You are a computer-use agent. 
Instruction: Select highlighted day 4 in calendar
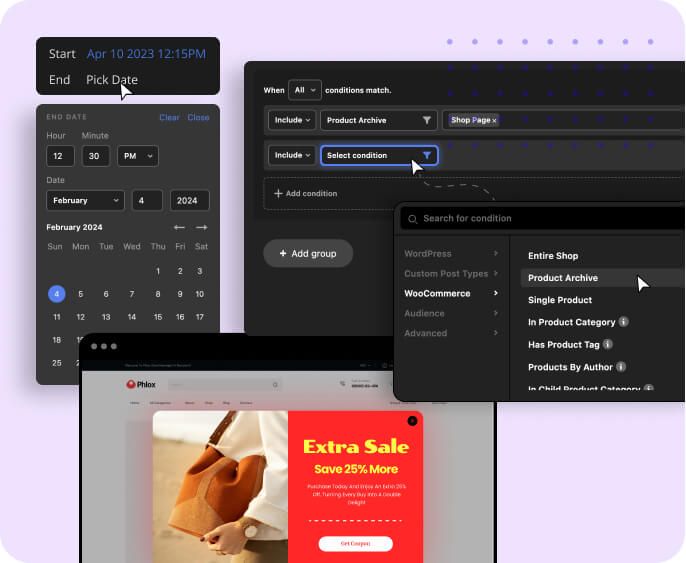[56, 294]
